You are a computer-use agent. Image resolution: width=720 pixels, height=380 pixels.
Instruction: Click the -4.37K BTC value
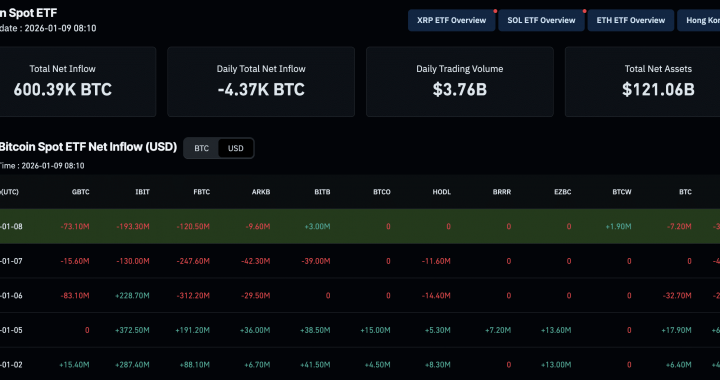coord(261,89)
